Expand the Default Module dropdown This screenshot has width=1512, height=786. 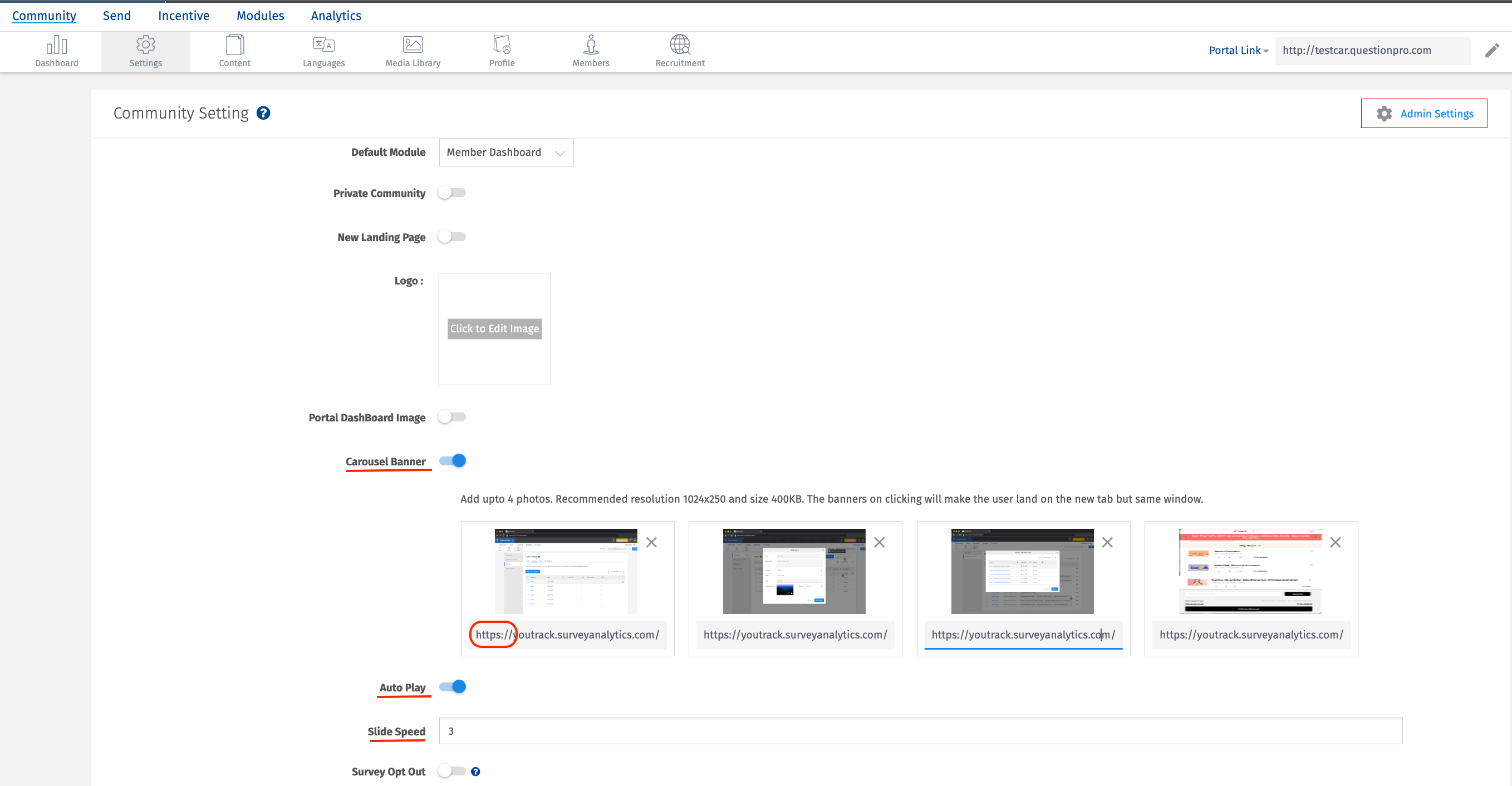click(x=506, y=153)
